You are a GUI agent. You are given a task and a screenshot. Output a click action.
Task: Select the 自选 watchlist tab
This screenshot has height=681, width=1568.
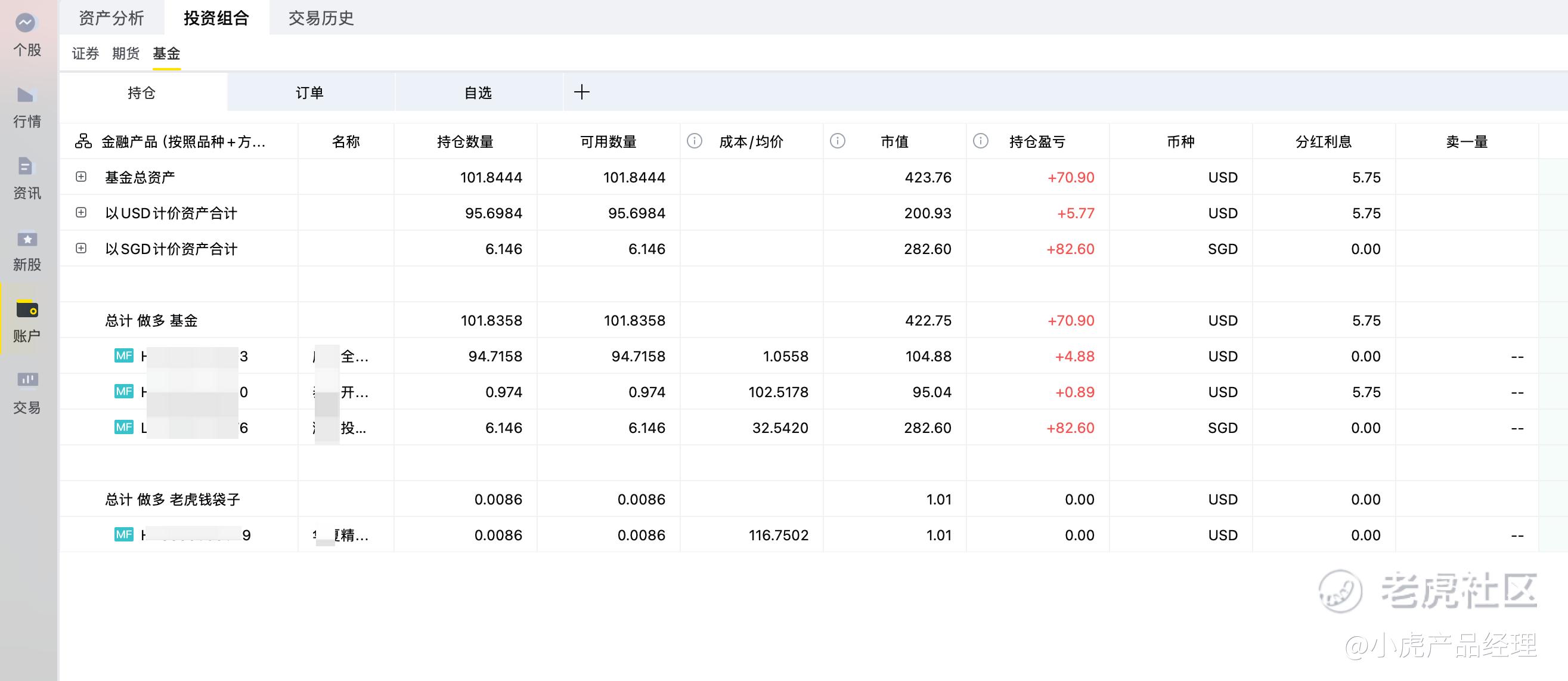pyautogui.click(x=478, y=92)
